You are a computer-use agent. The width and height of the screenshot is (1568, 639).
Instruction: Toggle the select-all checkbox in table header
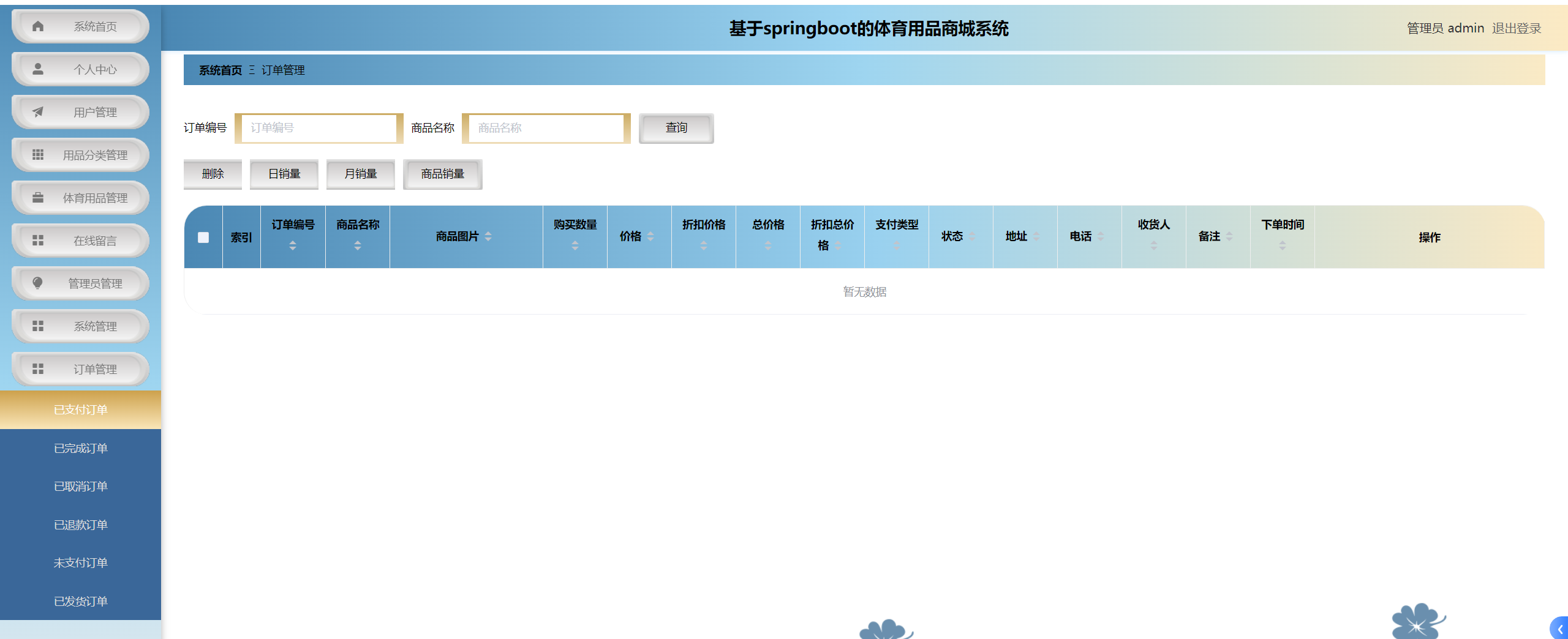point(203,237)
